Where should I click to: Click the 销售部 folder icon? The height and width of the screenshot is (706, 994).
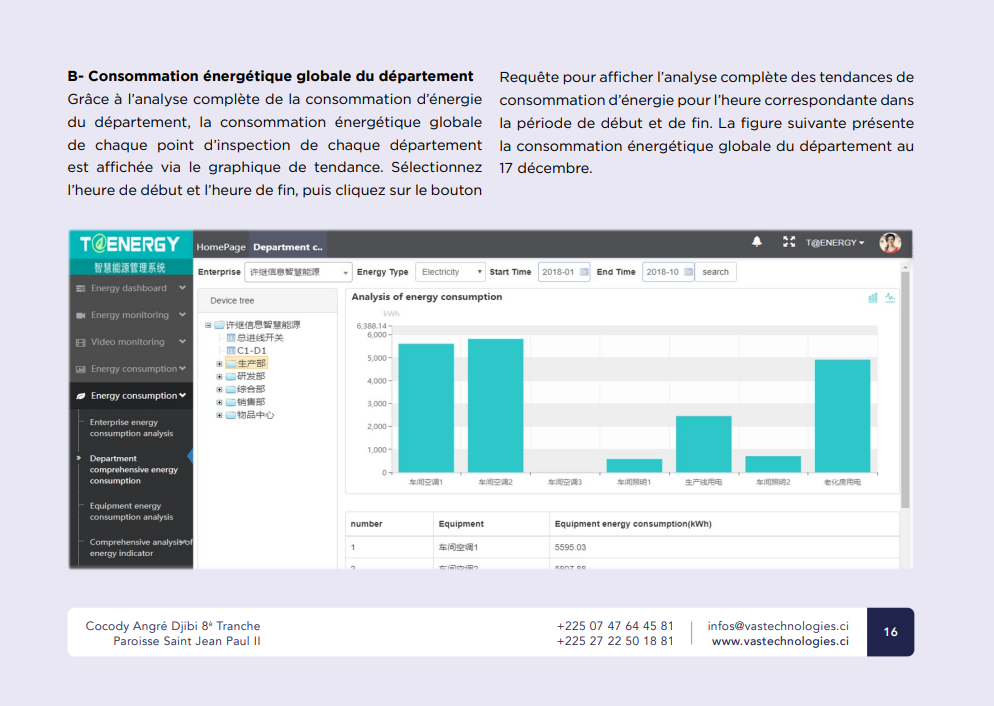click(x=231, y=402)
